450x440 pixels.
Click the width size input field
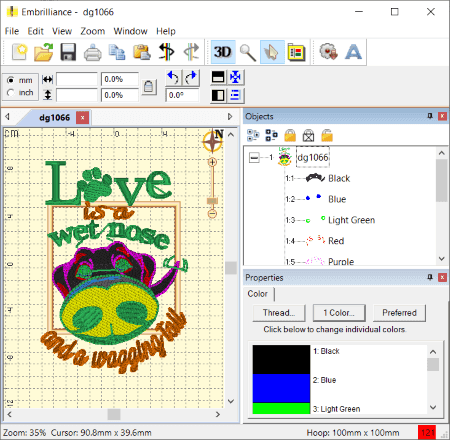click(77, 79)
